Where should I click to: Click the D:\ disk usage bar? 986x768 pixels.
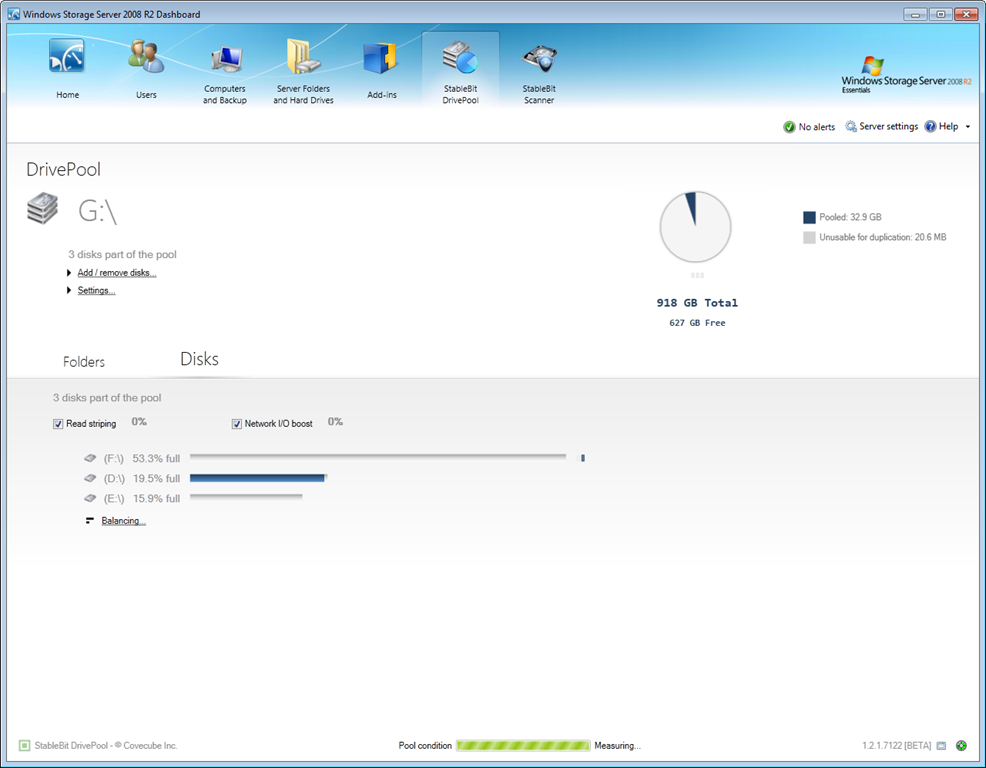pos(258,478)
